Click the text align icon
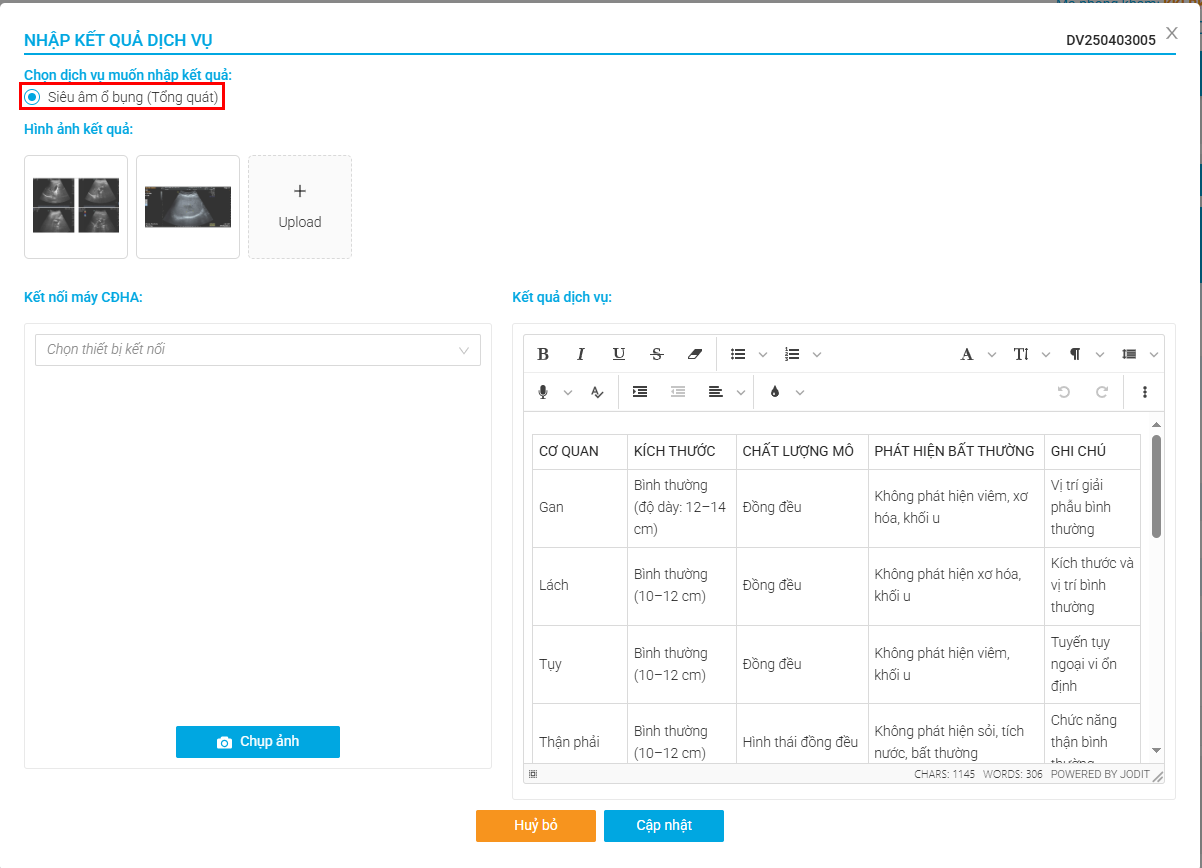Viewport: 1202px width, 868px height. click(x=716, y=392)
